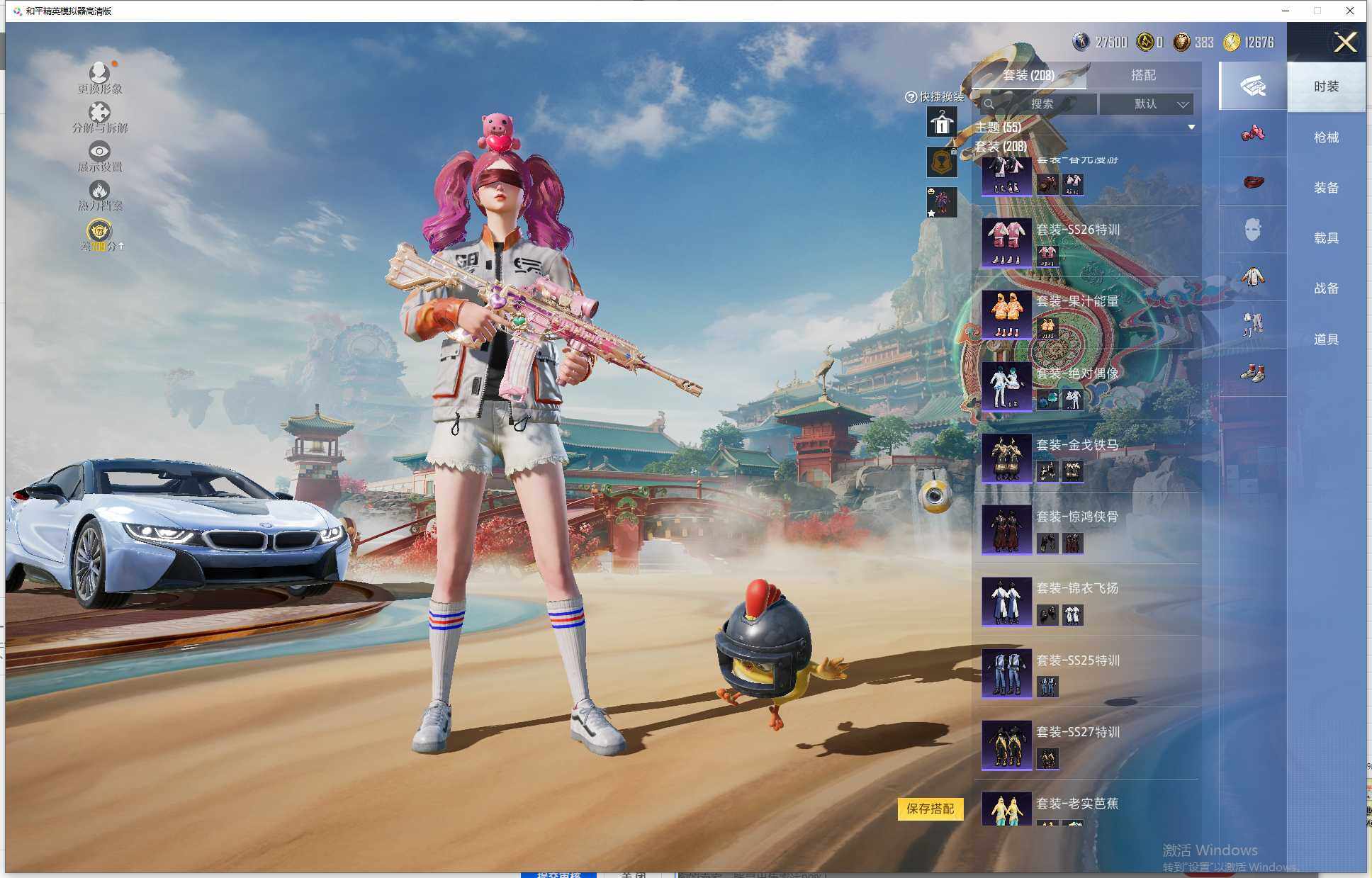Viewport: 1372px width, 878px height.
Task: Toggle 展示设置 eye icon
Action: coord(99,151)
